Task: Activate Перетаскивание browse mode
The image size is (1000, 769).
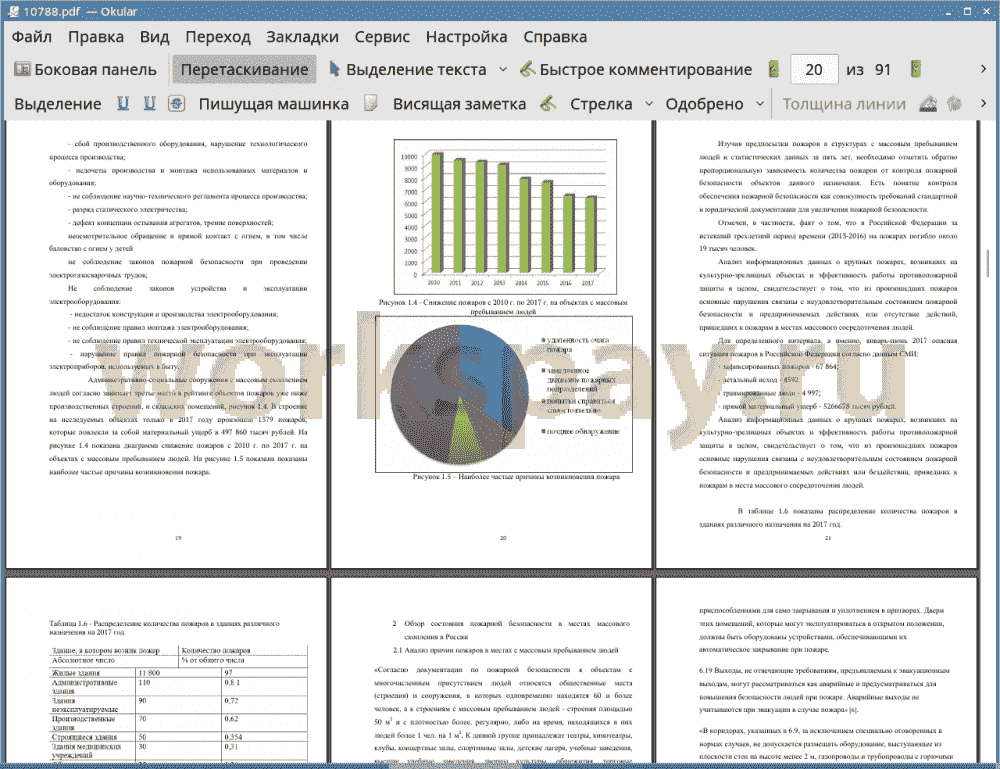Action: (244, 69)
